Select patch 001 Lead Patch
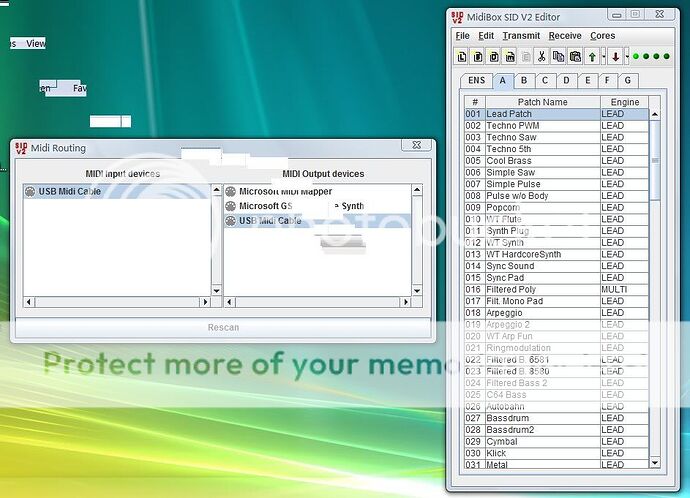This screenshot has height=498, width=690. pos(557,114)
